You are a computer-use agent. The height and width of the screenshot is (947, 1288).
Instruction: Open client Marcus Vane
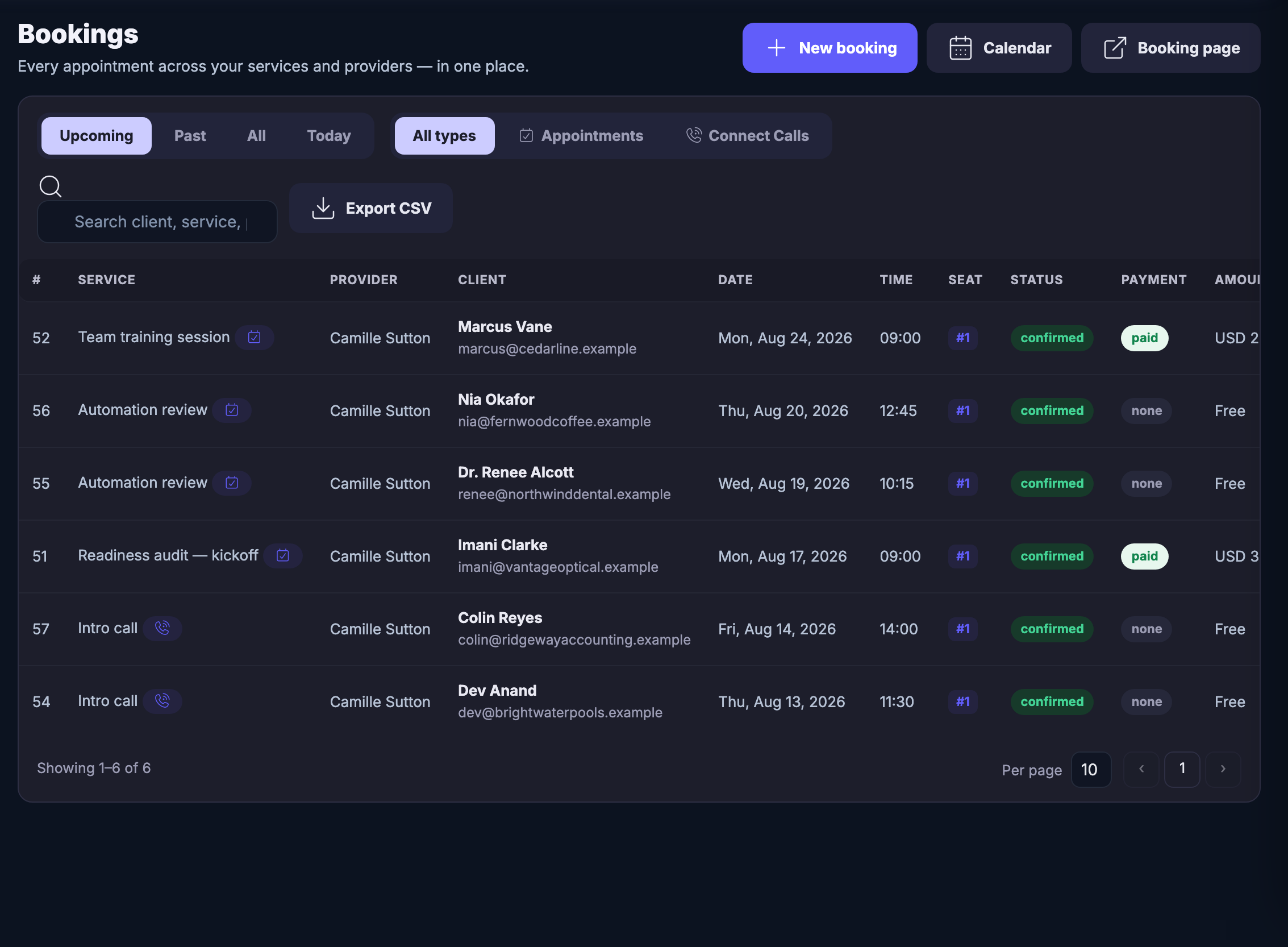[x=505, y=327]
